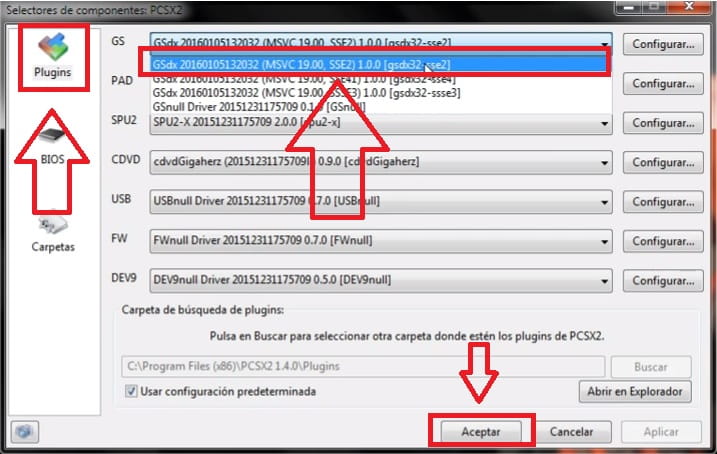Screen dimensions: 717x454
Task: Open the Carpetas section in sidebar
Action: pos(53,234)
